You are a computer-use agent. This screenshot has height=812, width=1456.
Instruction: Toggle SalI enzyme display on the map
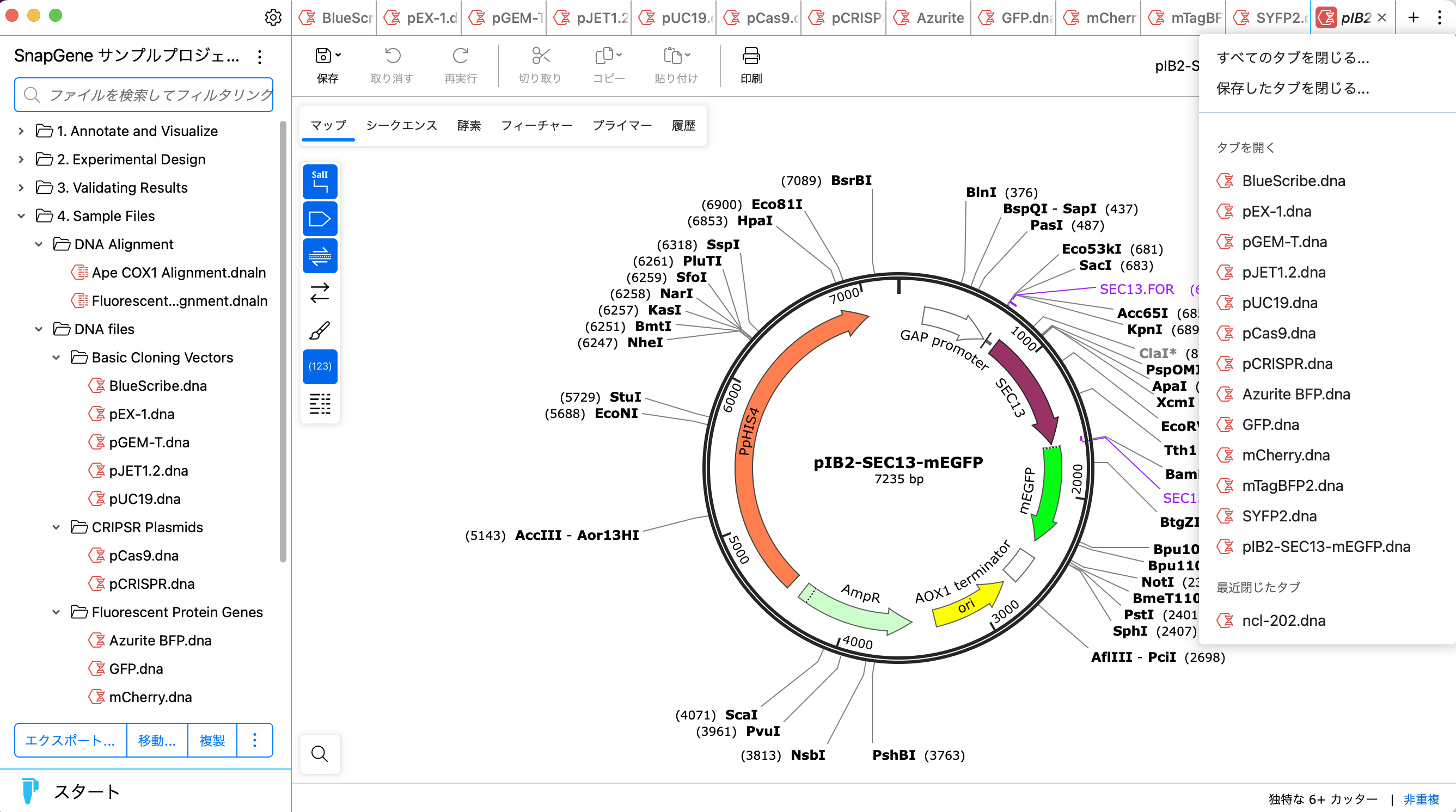(x=320, y=181)
